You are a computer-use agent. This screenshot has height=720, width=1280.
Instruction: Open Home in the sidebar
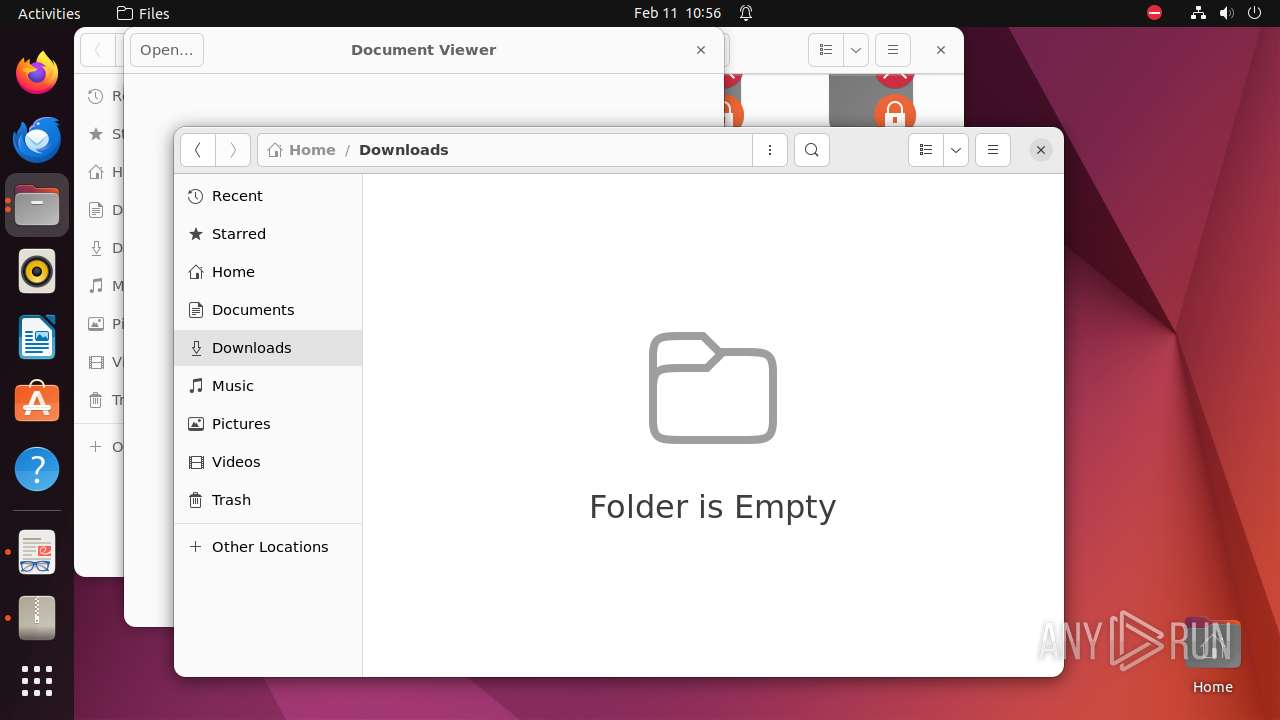[x=268, y=272]
